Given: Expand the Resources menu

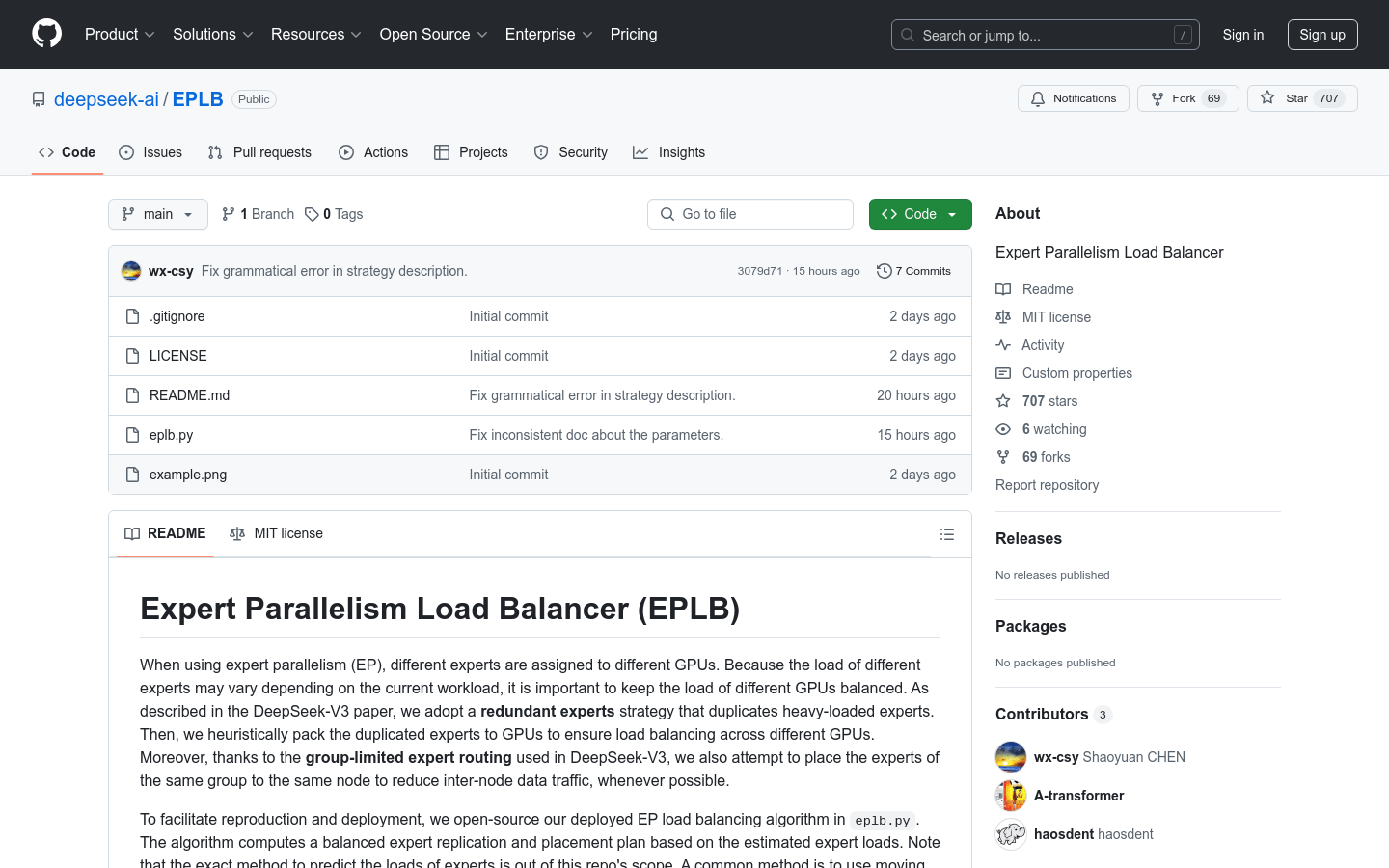Looking at the screenshot, I should click(316, 35).
